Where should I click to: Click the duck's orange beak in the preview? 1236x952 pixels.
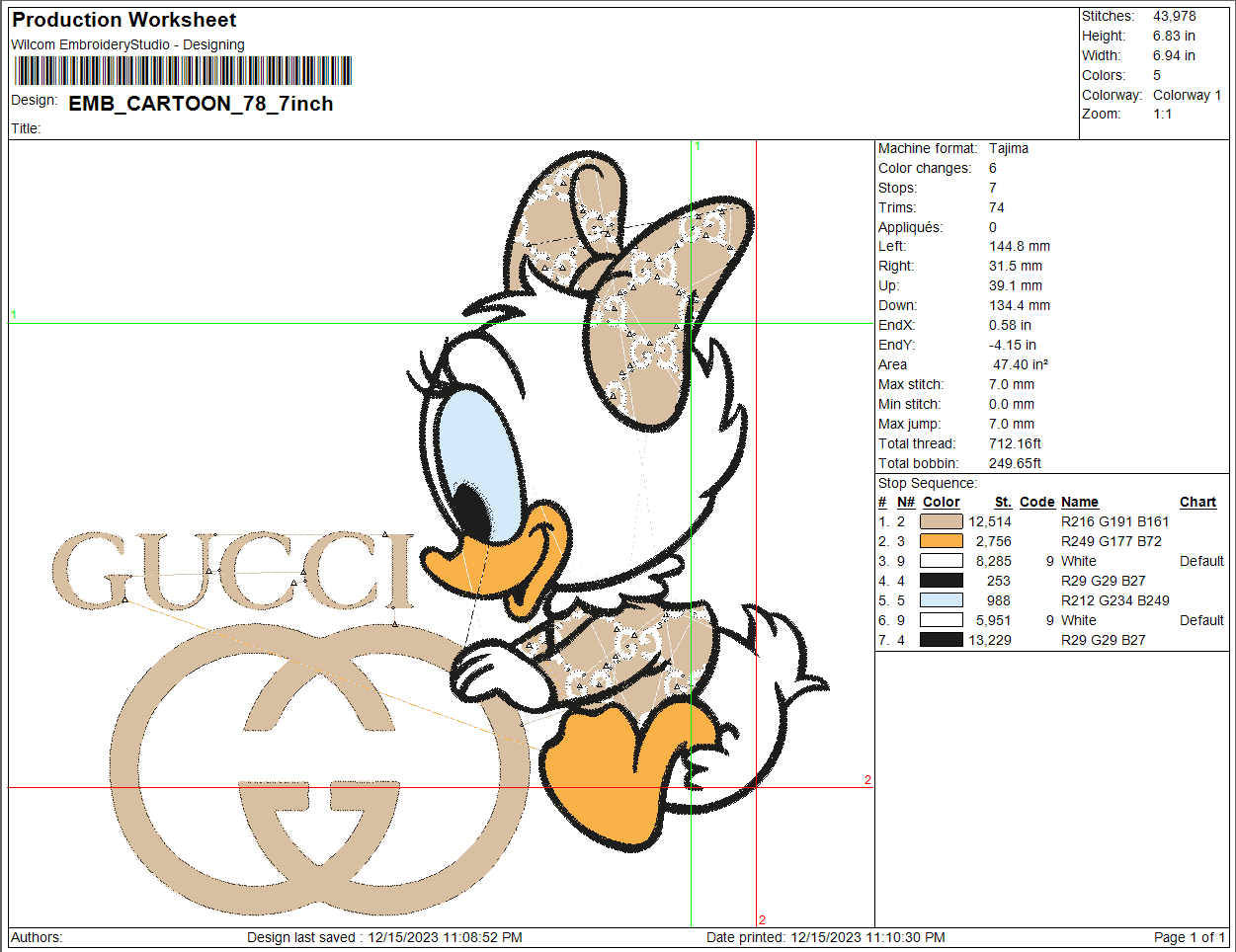tap(497, 559)
